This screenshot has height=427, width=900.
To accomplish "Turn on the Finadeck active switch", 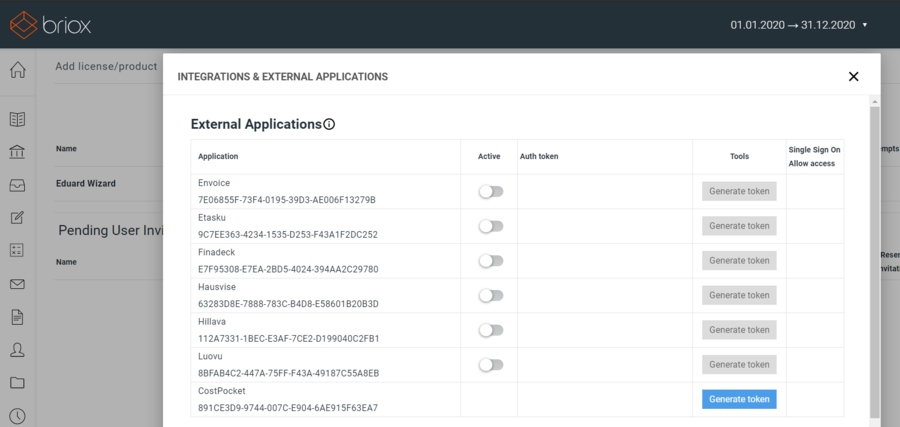I will click(x=490, y=261).
